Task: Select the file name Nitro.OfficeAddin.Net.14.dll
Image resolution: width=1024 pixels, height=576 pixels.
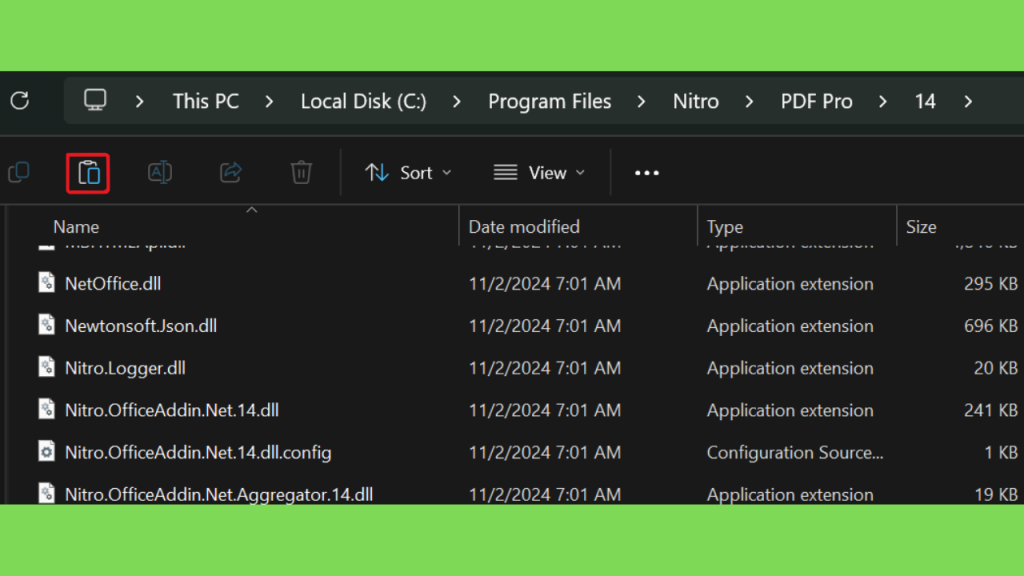Action: 172,410
